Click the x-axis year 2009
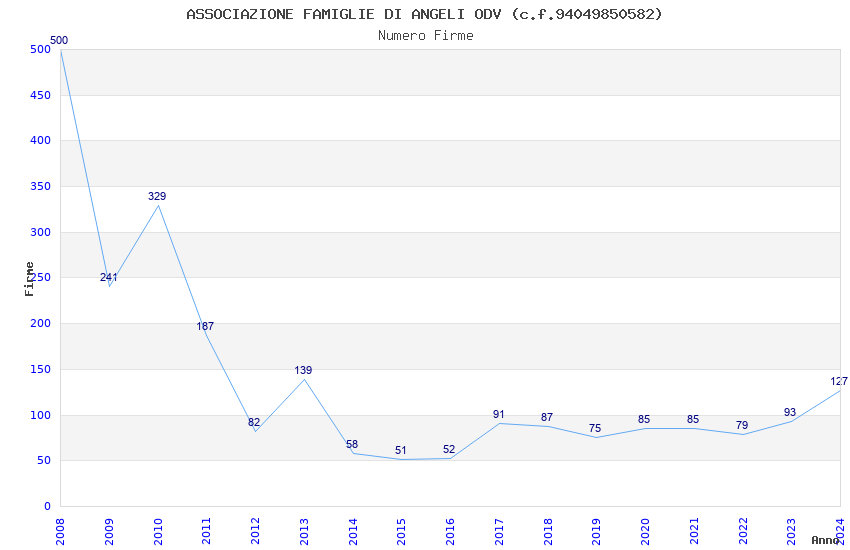This screenshot has height=550, width=850. pyautogui.click(x=109, y=531)
